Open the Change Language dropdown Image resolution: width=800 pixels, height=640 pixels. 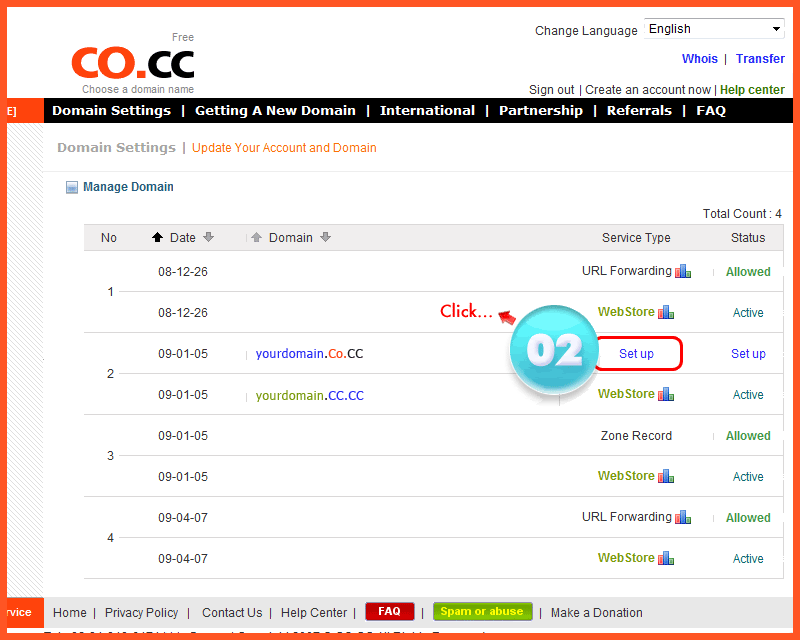714,29
